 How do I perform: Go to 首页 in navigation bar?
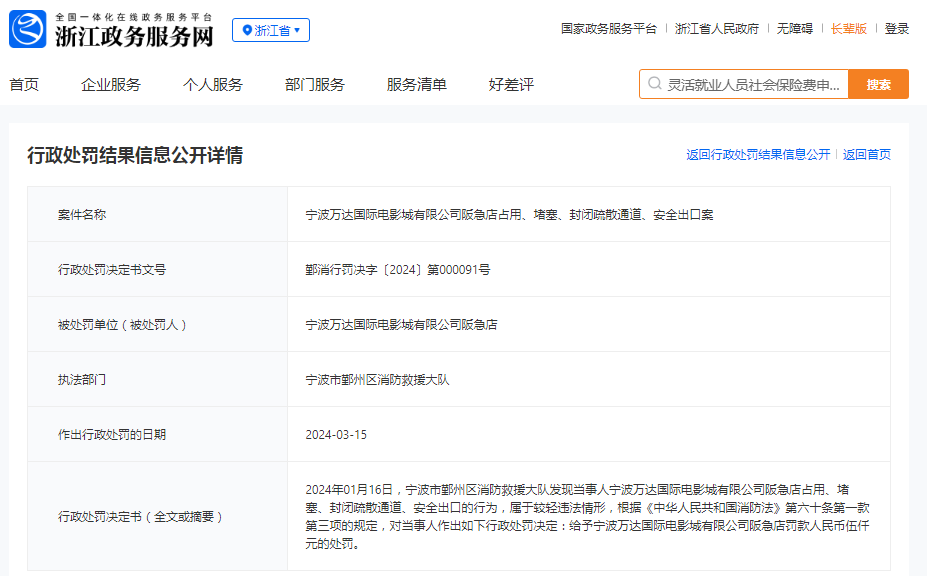(24, 85)
